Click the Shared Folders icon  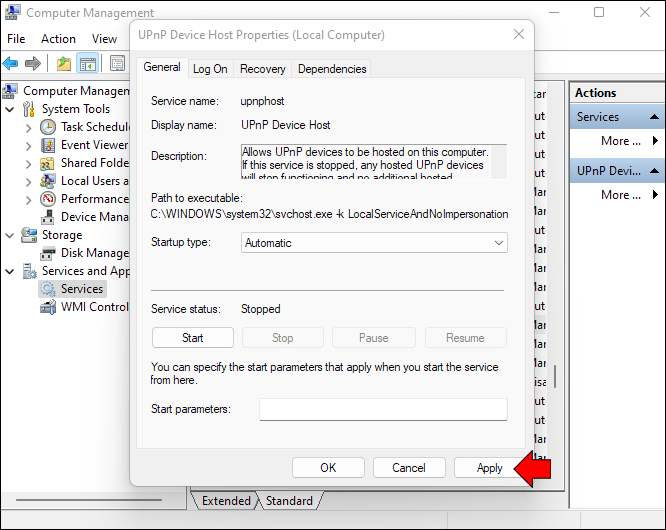point(47,163)
